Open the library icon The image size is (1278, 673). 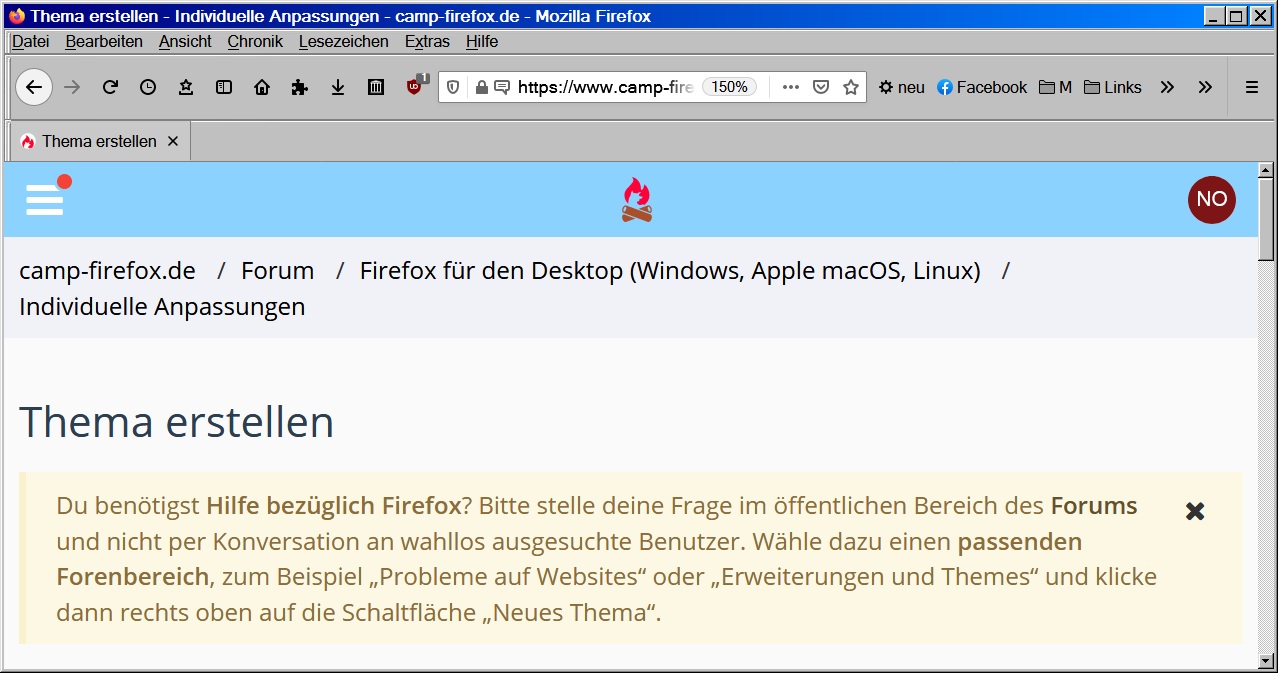[x=376, y=87]
